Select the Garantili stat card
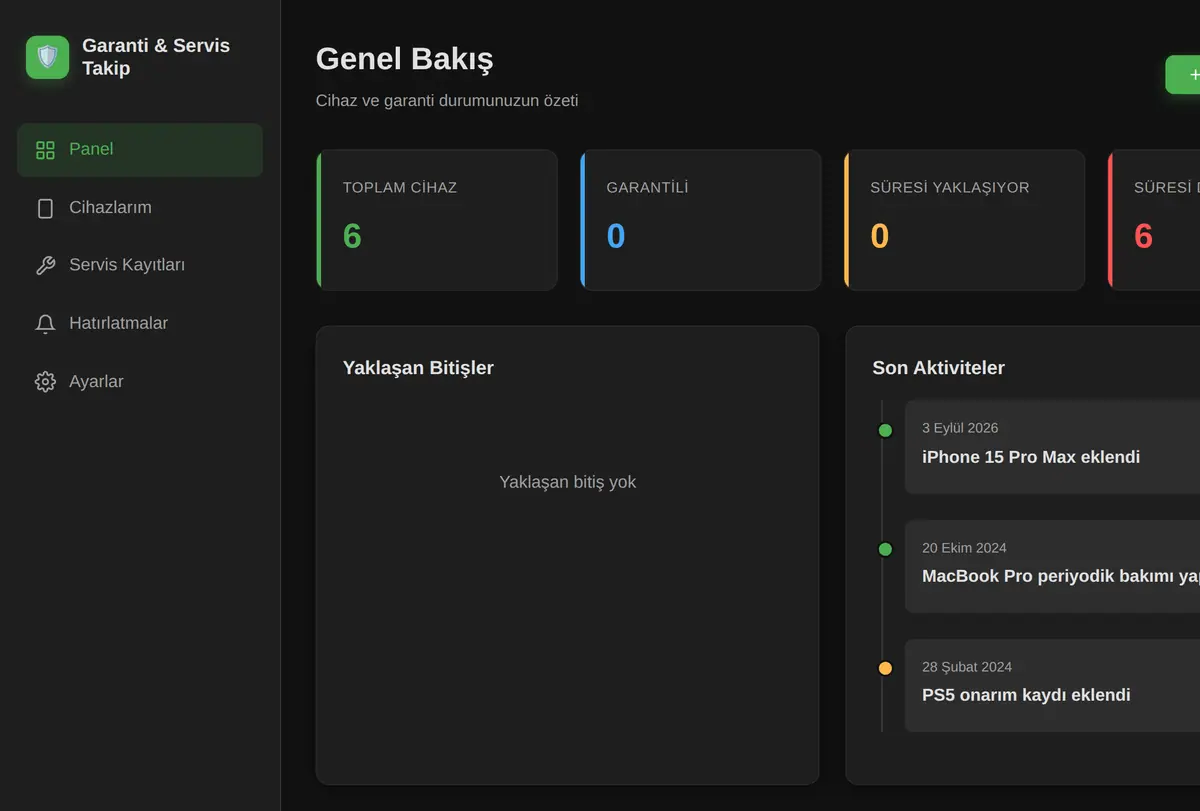1200x811 pixels. pos(701,220)
